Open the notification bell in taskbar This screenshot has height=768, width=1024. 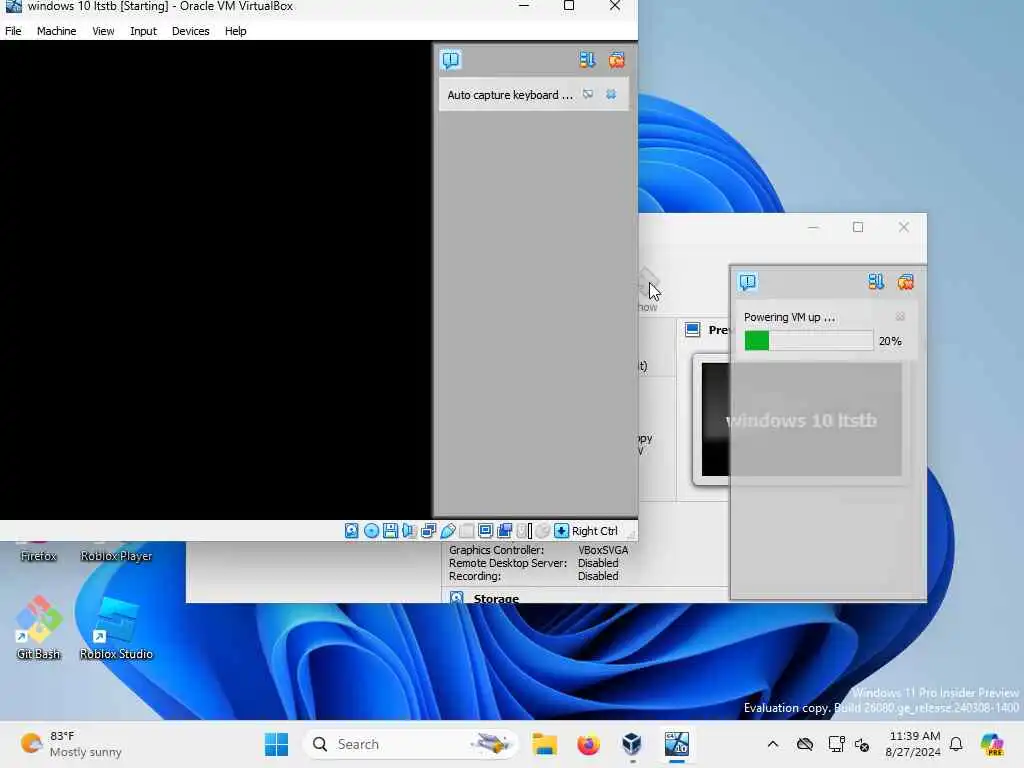click(956, 744)
